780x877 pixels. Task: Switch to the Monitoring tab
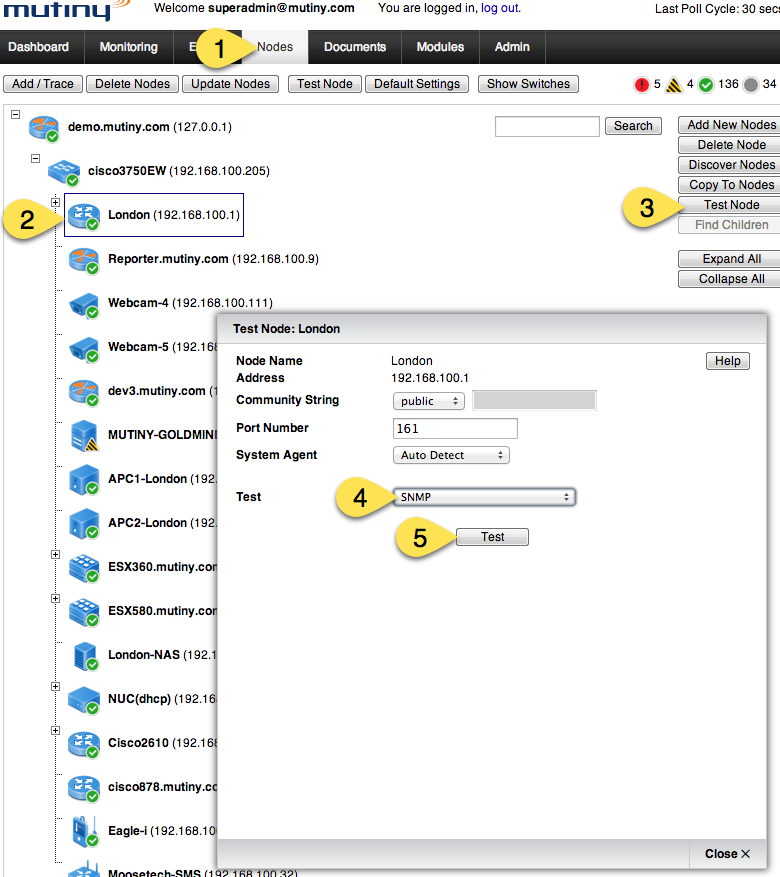pos(128,47)
